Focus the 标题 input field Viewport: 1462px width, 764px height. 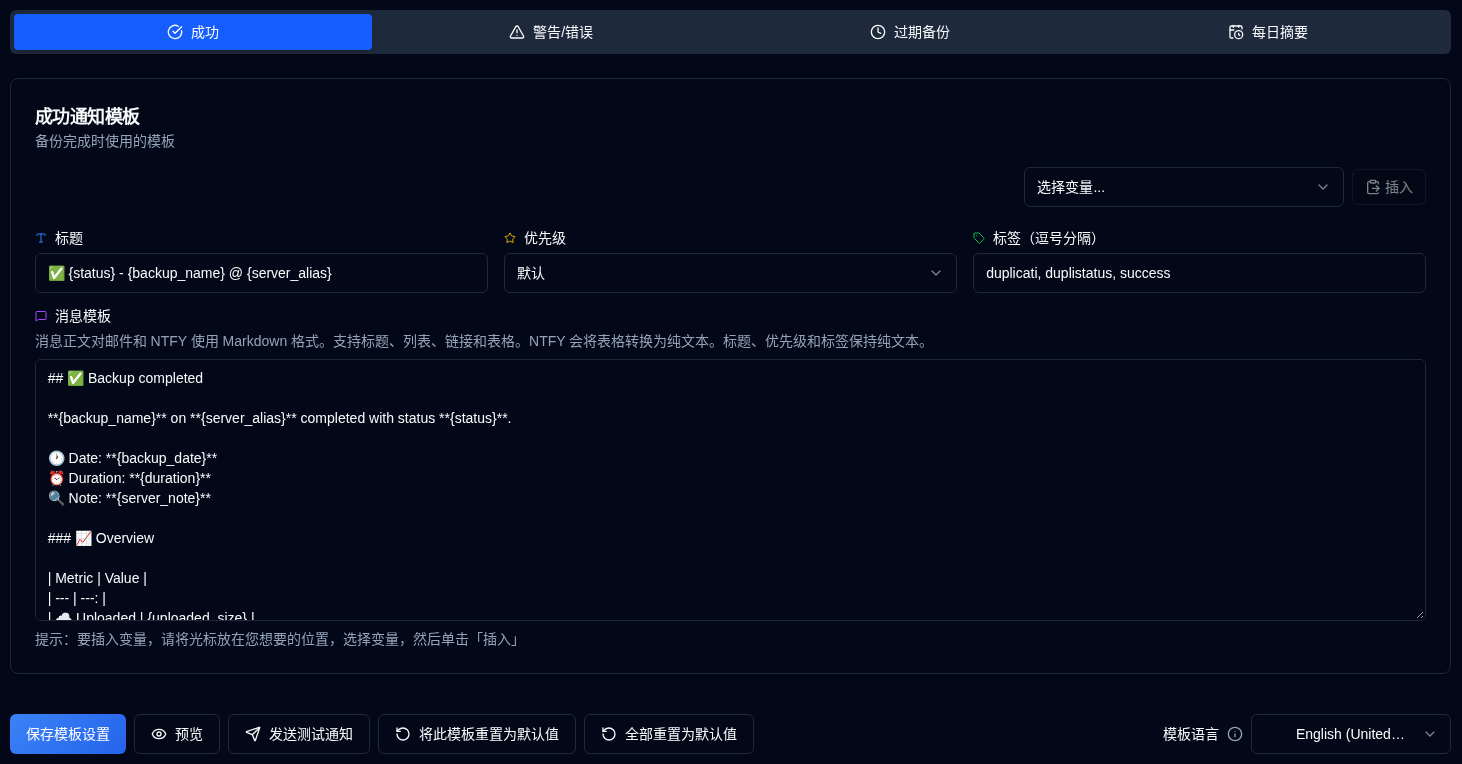pyautogui.click(x=261, y=273)
